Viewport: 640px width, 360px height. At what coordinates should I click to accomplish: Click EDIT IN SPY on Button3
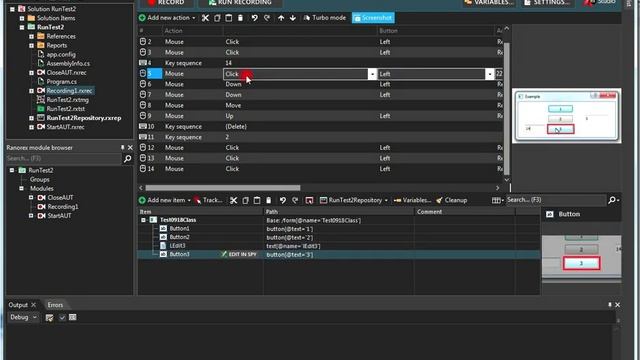coord(239,254)
